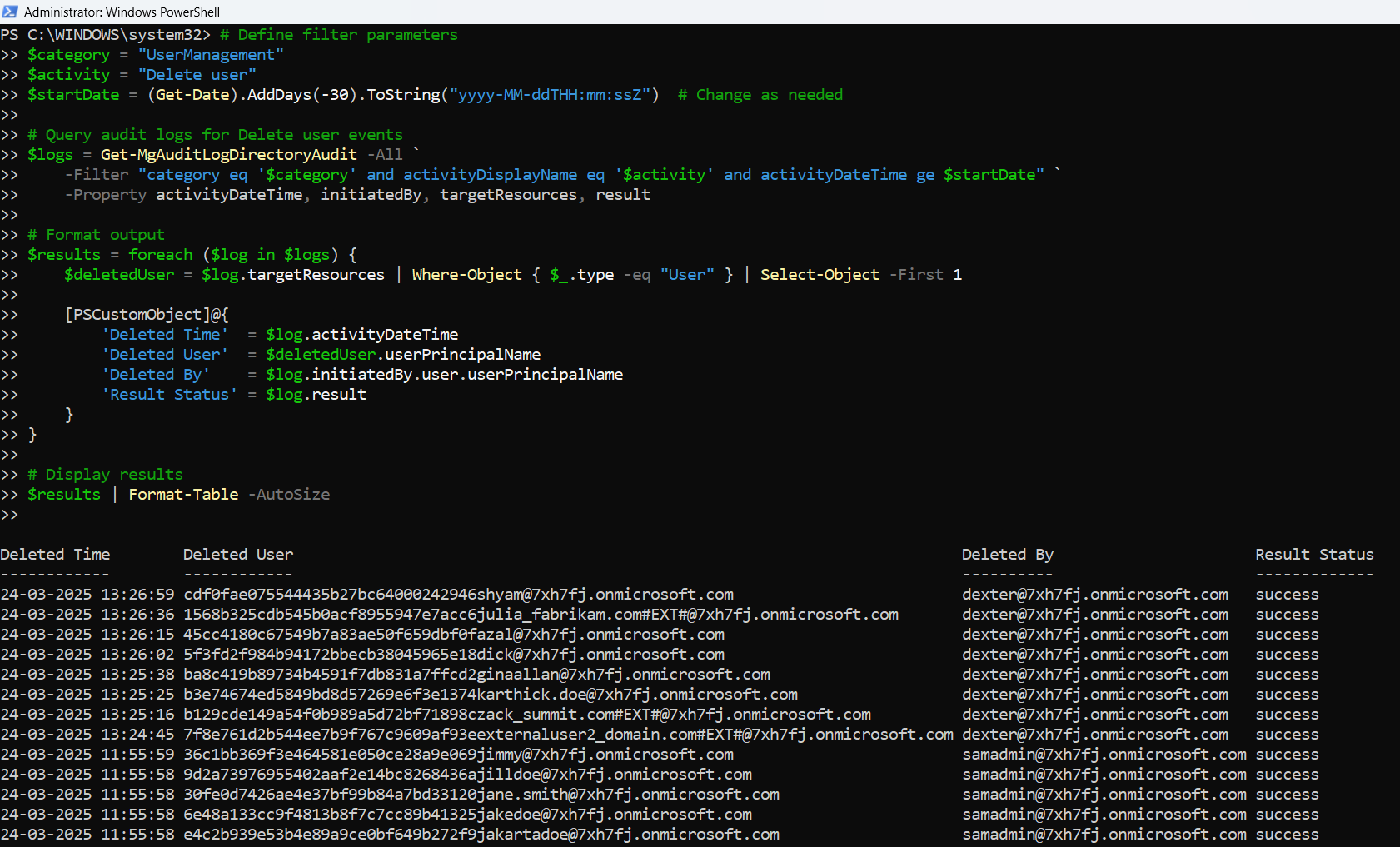Click the PowerShell icon in title bar
1400x847 pixels.
pyautogui.click(x=10, y=12)
